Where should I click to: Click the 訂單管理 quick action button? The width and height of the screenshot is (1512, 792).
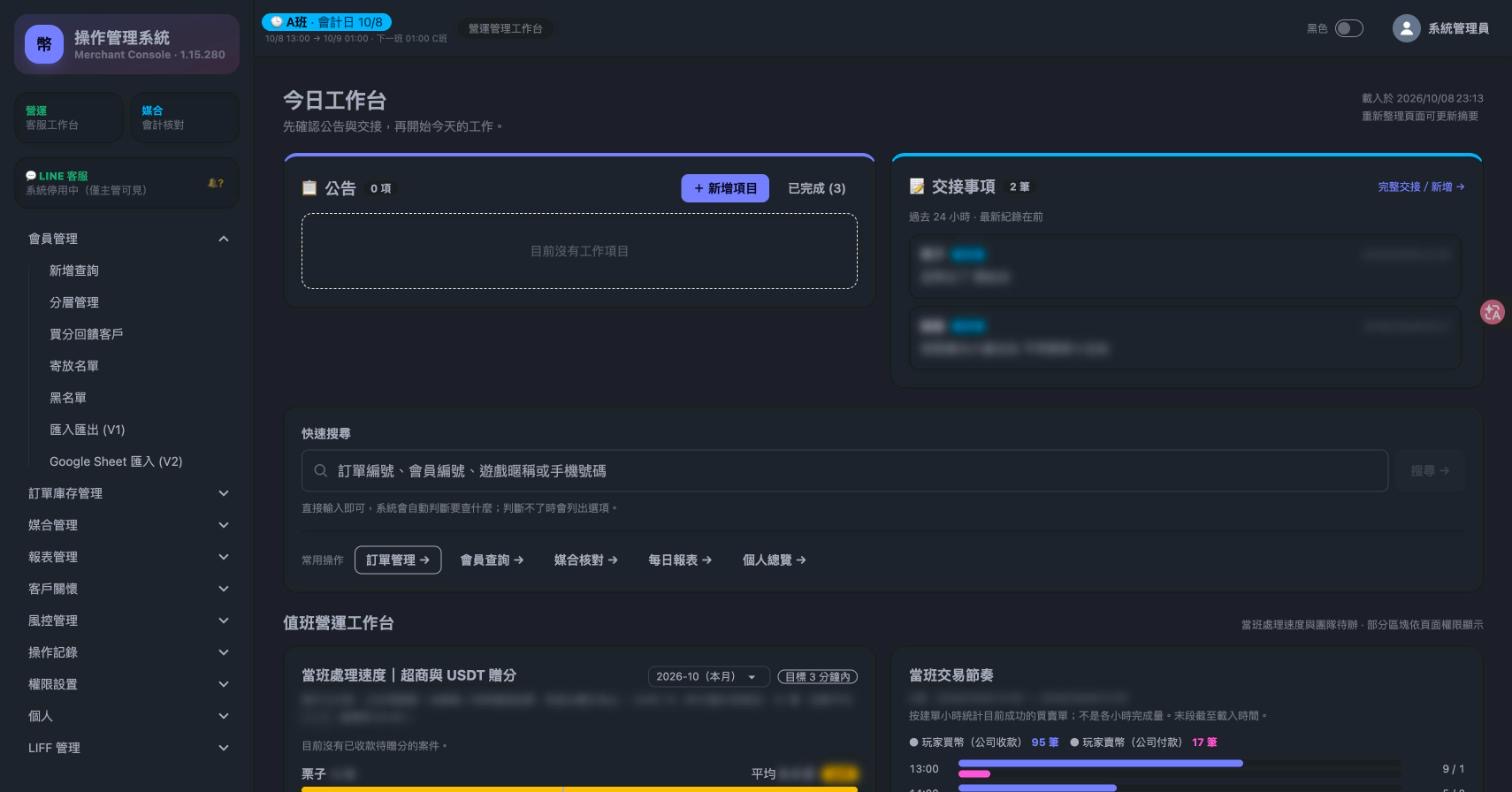click(x=398, y=560)
